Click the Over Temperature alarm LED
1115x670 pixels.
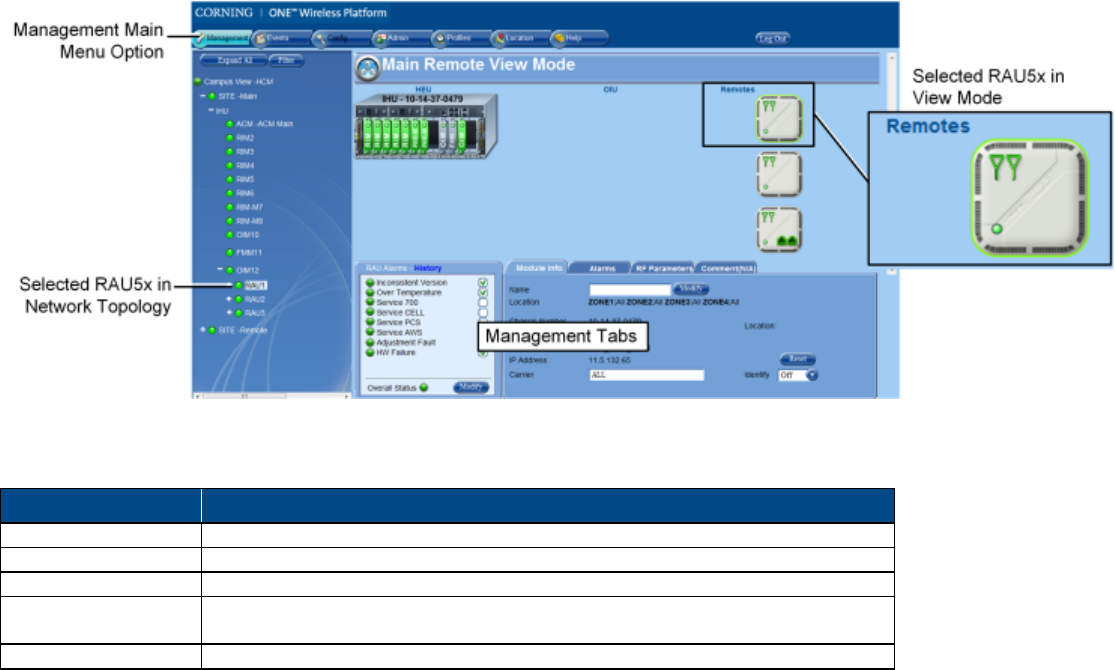click(x=370, y=292)
